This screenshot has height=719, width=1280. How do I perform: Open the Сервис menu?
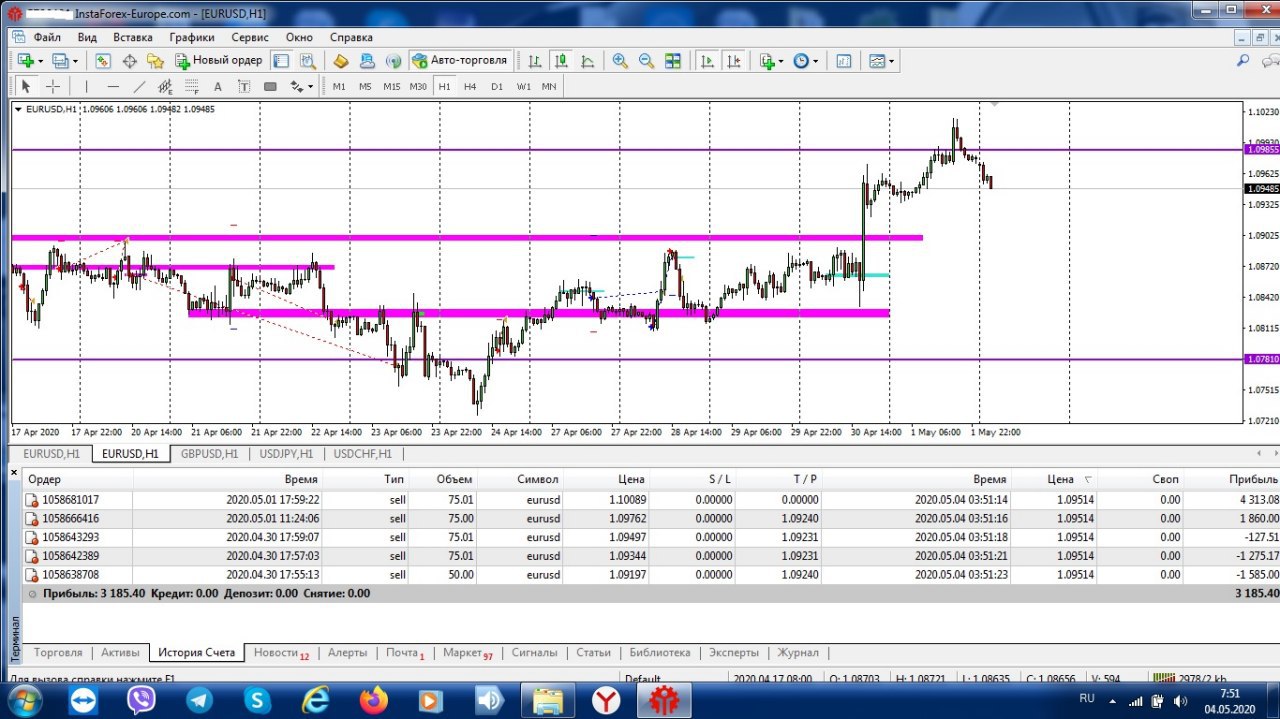(x=250, y=37)
